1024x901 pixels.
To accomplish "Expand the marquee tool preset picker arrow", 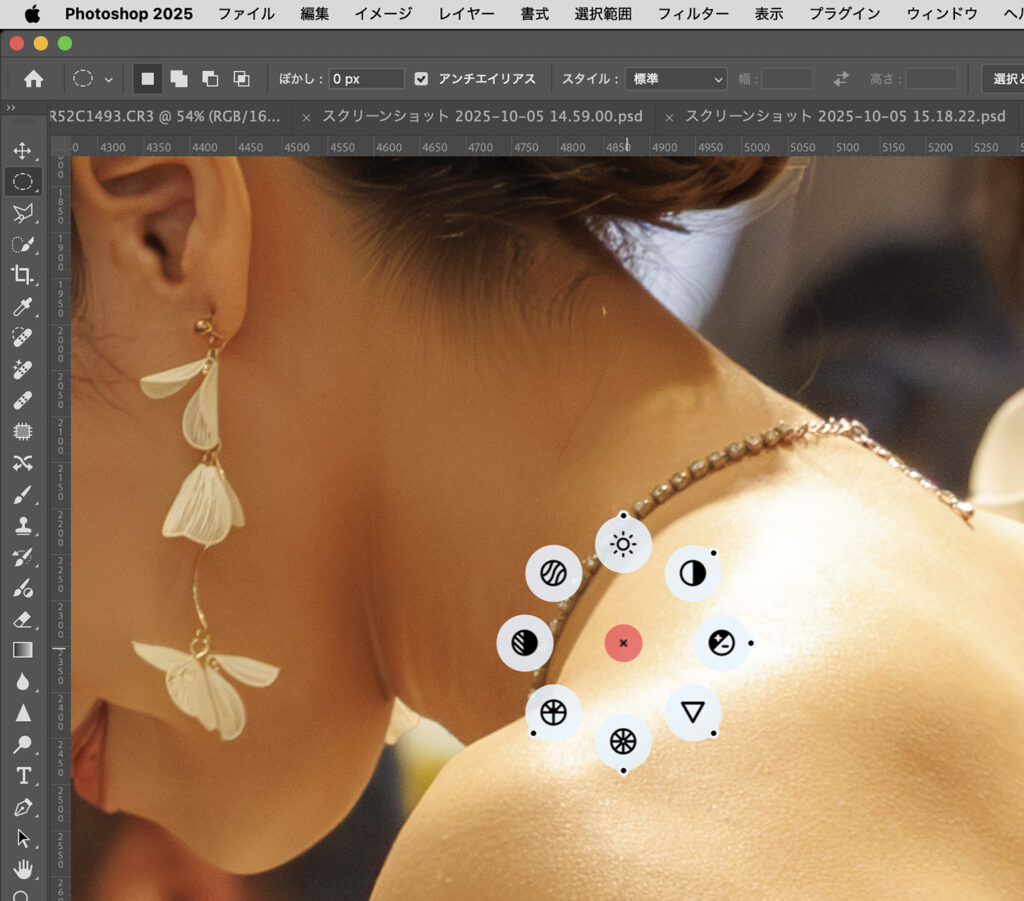I will point(108,79).
